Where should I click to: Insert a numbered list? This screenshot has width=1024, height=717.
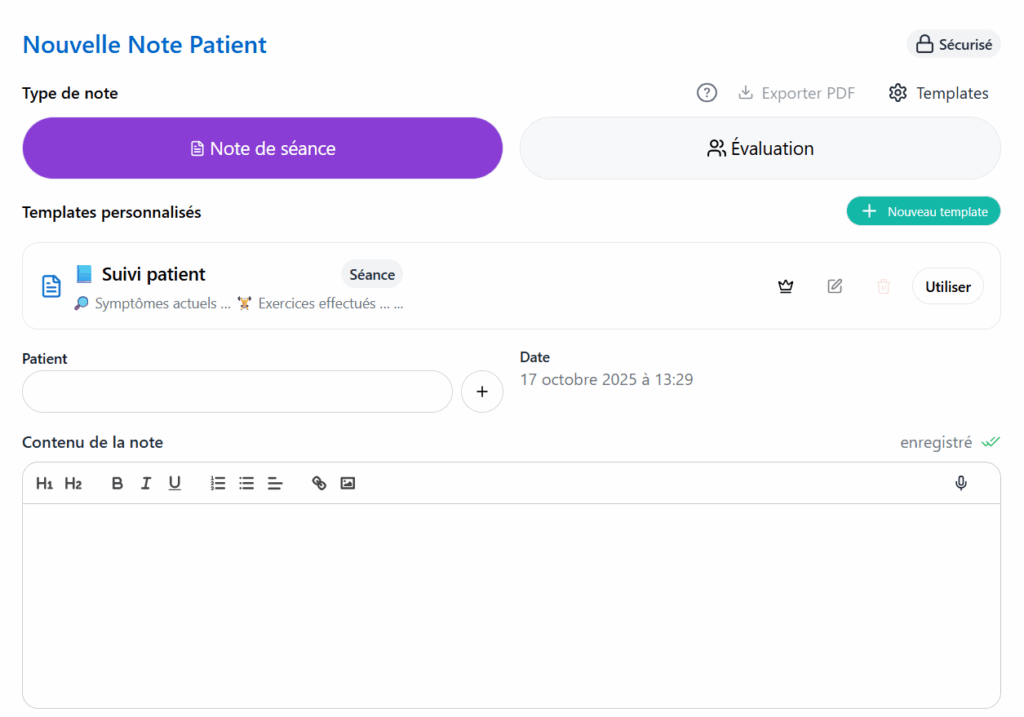tap(218, 483)
